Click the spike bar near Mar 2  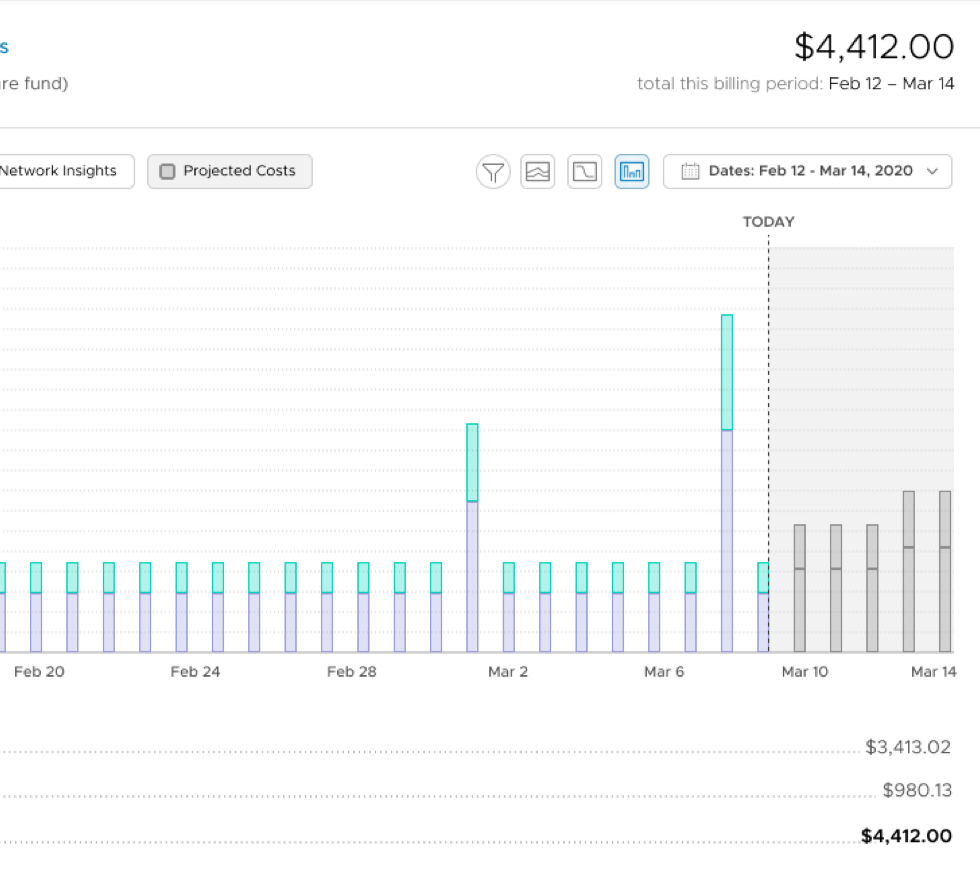[x=472, y=538]
